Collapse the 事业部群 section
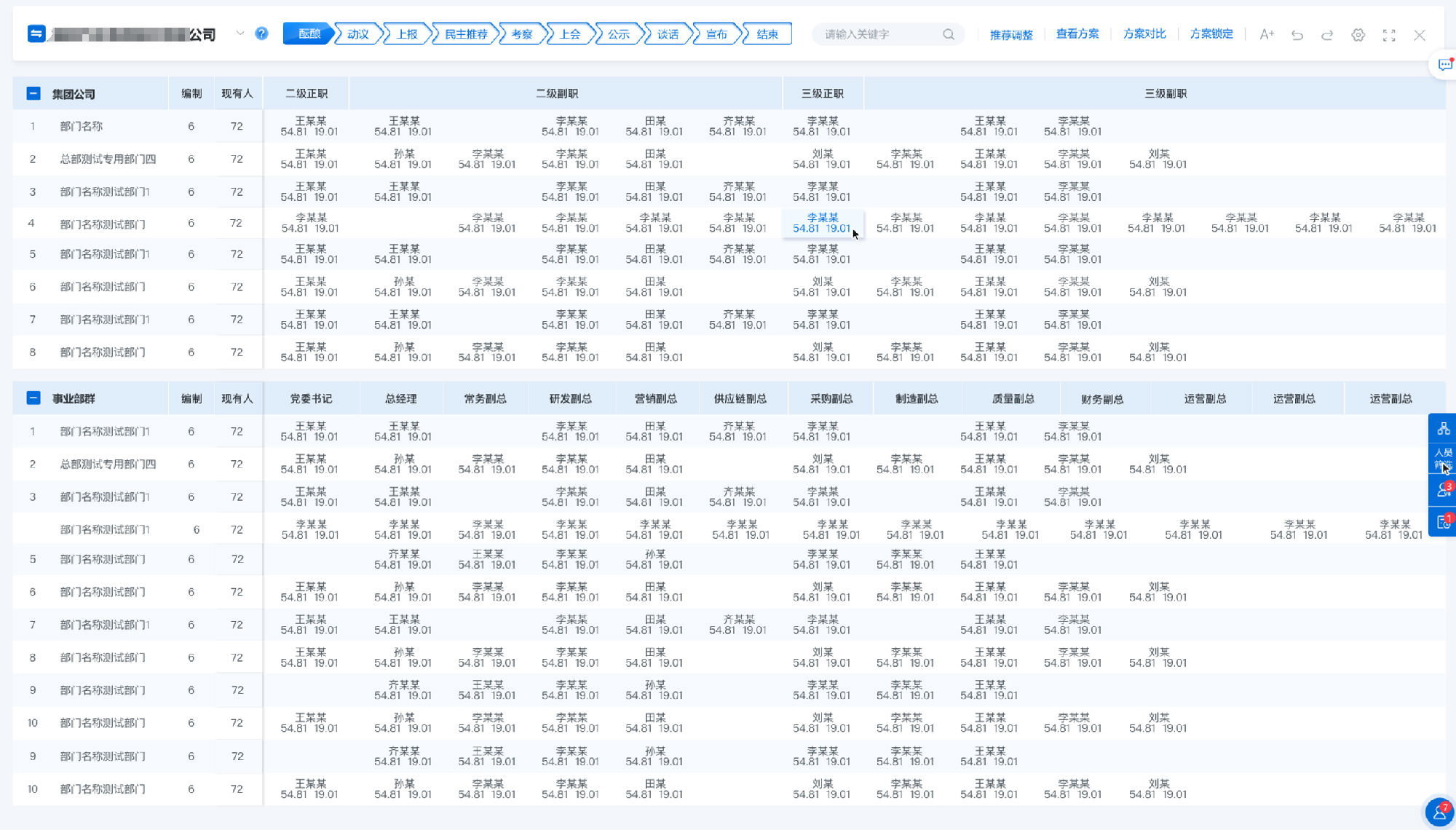 click(x=33, y=398)
